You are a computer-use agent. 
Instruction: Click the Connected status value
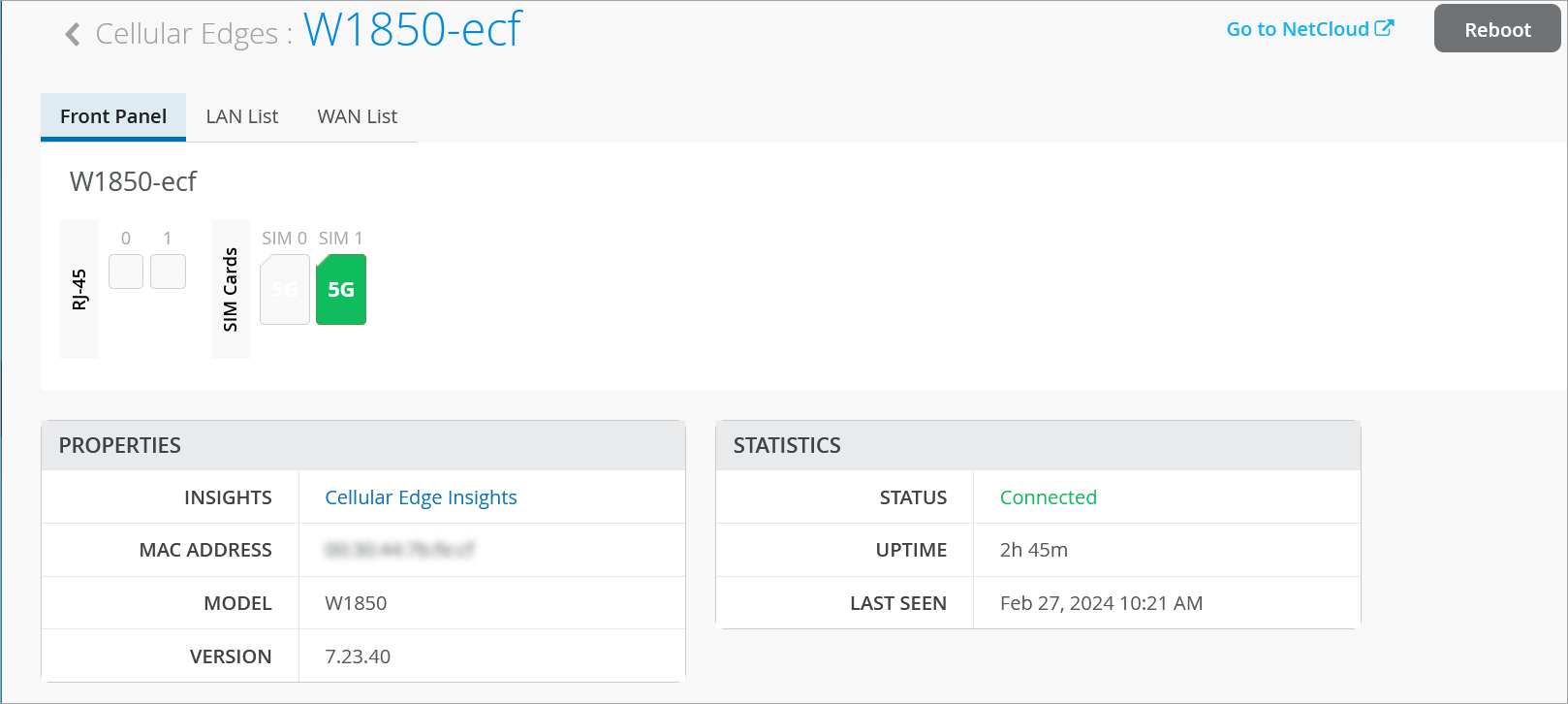pos(1048,497)
